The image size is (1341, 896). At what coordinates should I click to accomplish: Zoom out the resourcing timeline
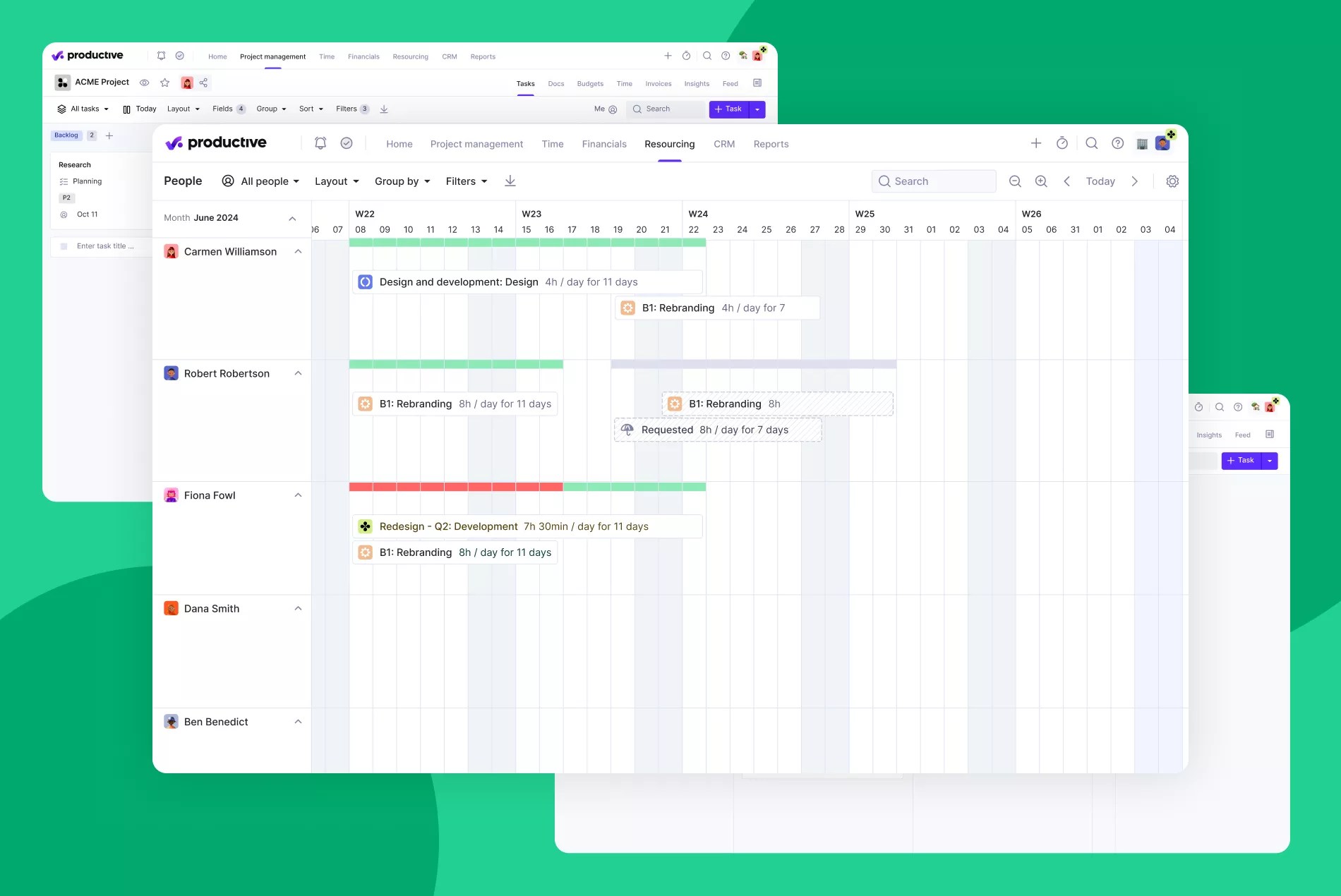1015,181
